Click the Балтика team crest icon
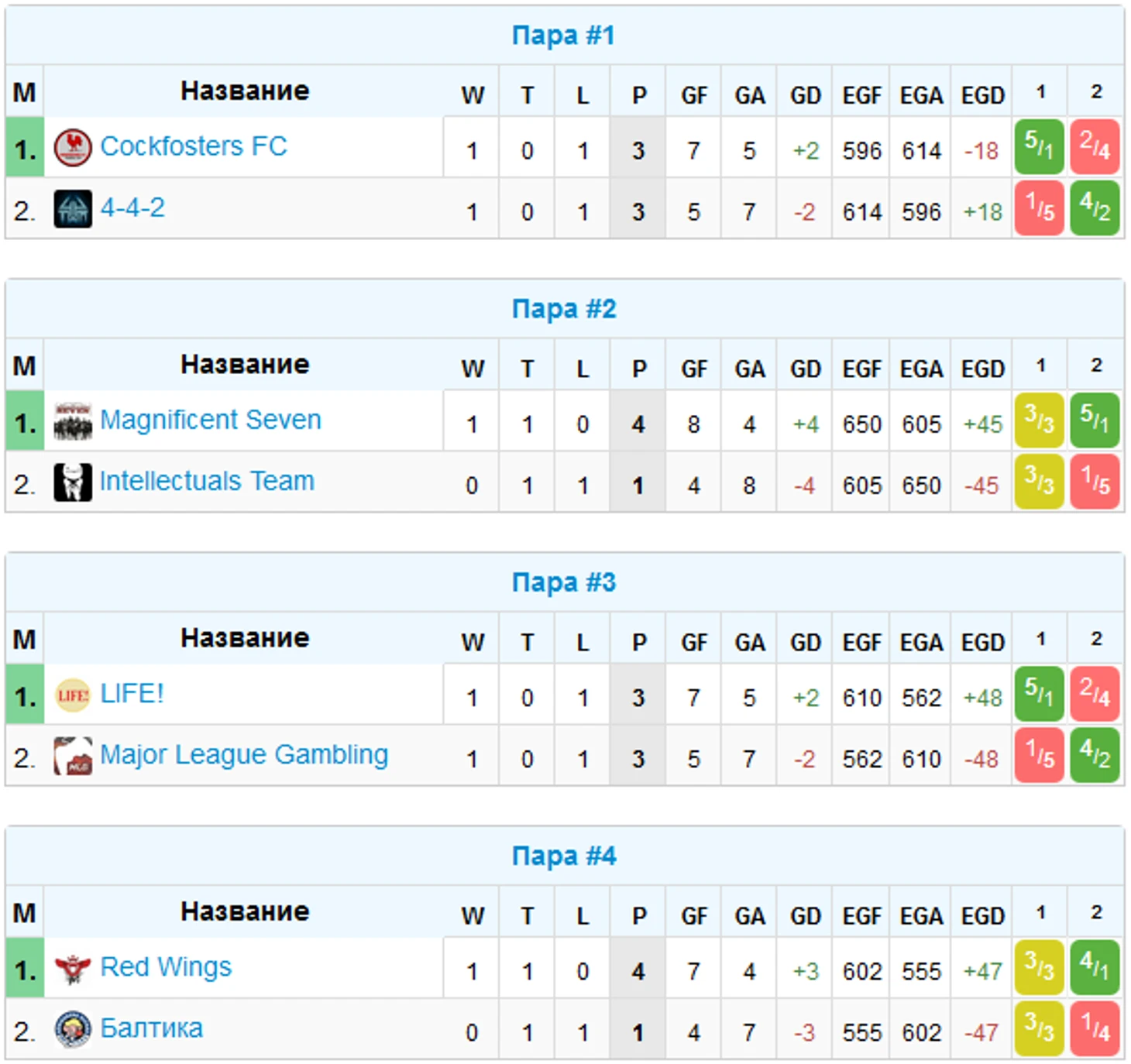Image resolution: width=1131 pixels, height=1064 pixels. (x=73, y=1029)
